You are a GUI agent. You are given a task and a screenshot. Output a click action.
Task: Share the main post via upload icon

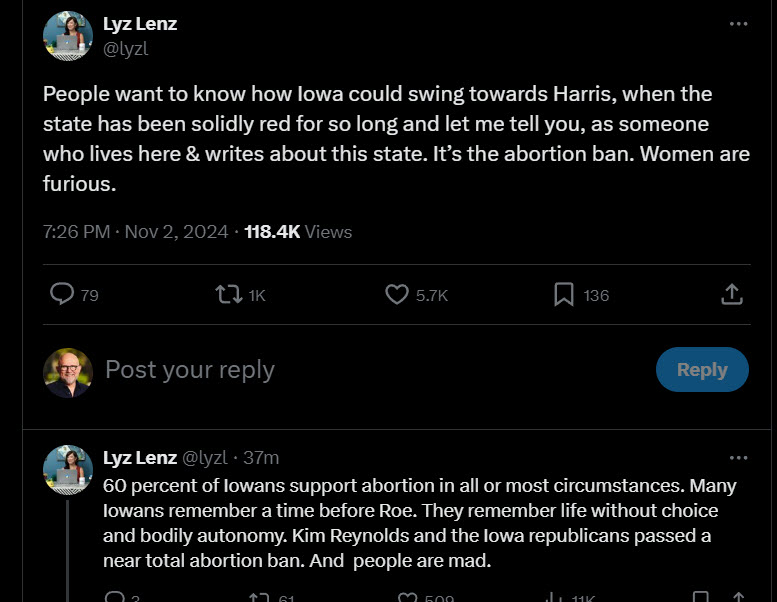click(731, 294)
